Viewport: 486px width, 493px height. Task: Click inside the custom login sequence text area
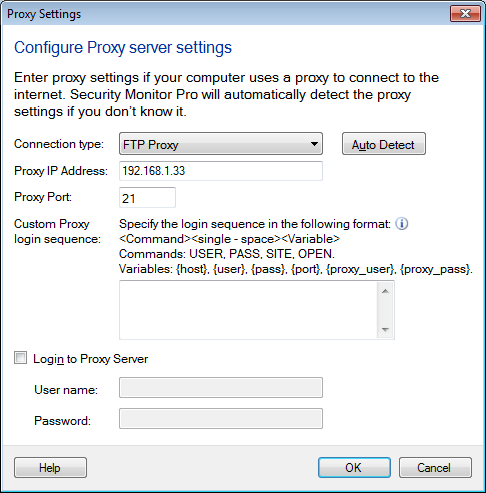[x=248, y=310]
